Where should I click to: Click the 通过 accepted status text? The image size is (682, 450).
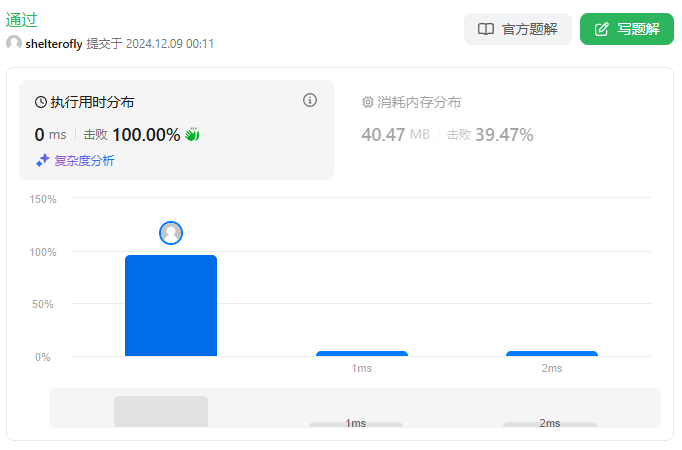pos(22,20)
